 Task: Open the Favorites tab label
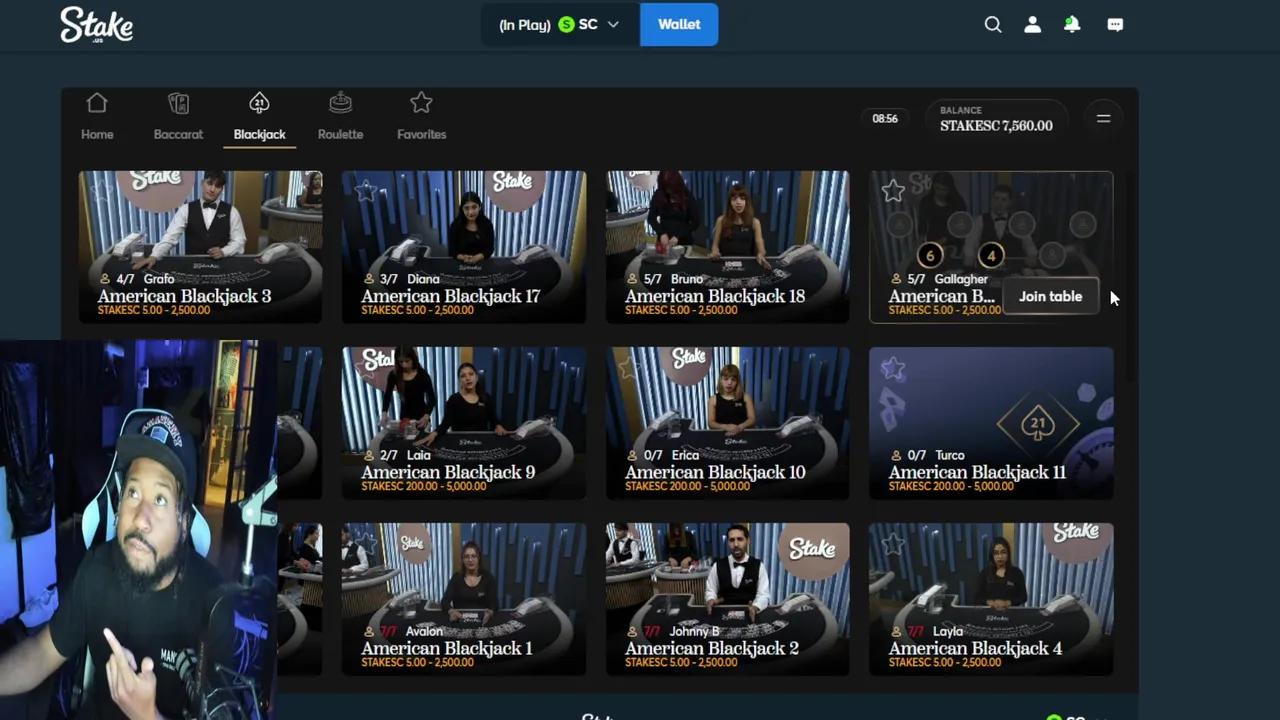(421, 134)
